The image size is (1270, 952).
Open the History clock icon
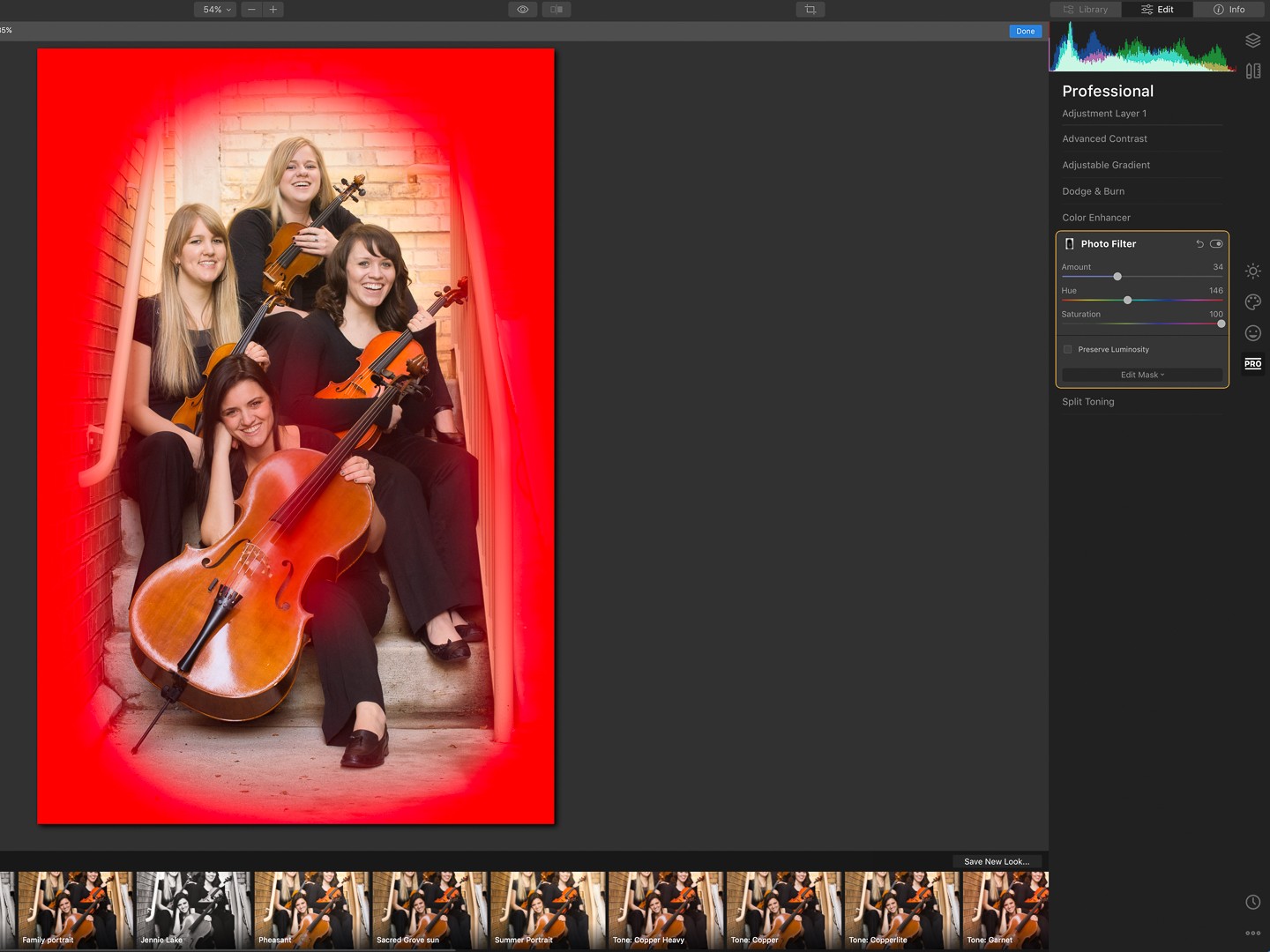pyautogui.click(x=1252, y=902)
